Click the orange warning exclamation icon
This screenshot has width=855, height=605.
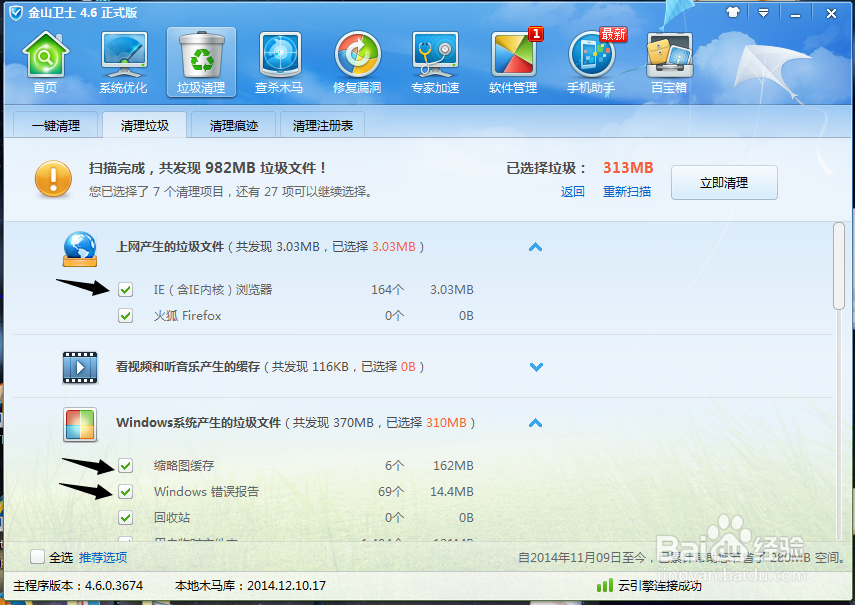pyautogui.click(x=53, y=179)
